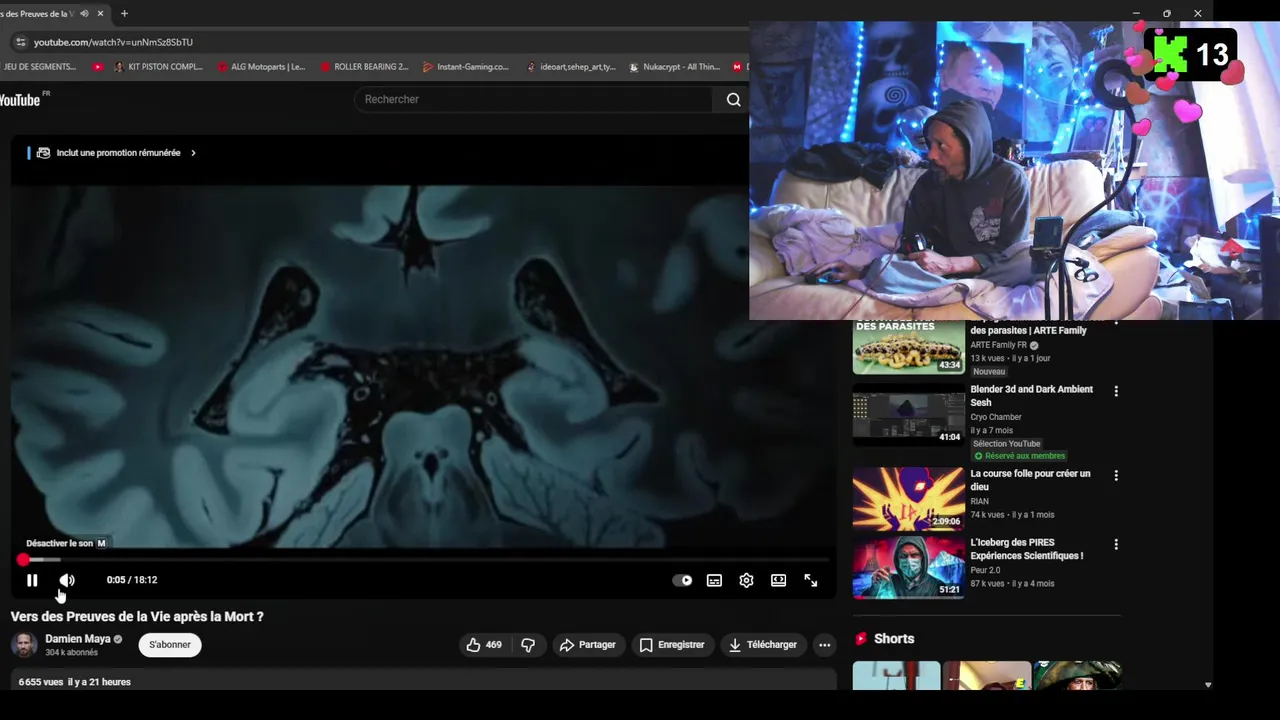
Task: Open the 'Instant-Gaming.co...' bookmark
Action: tap(466, 67)
